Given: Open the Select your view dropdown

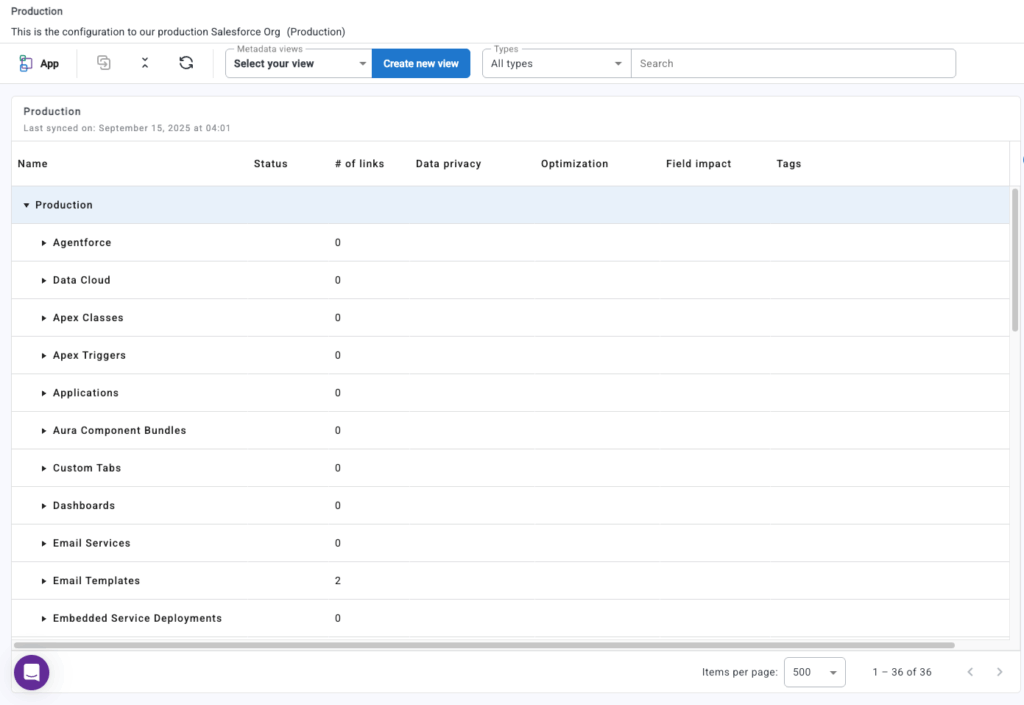Looking at the screenshot, I should click(x=299, y=63).
